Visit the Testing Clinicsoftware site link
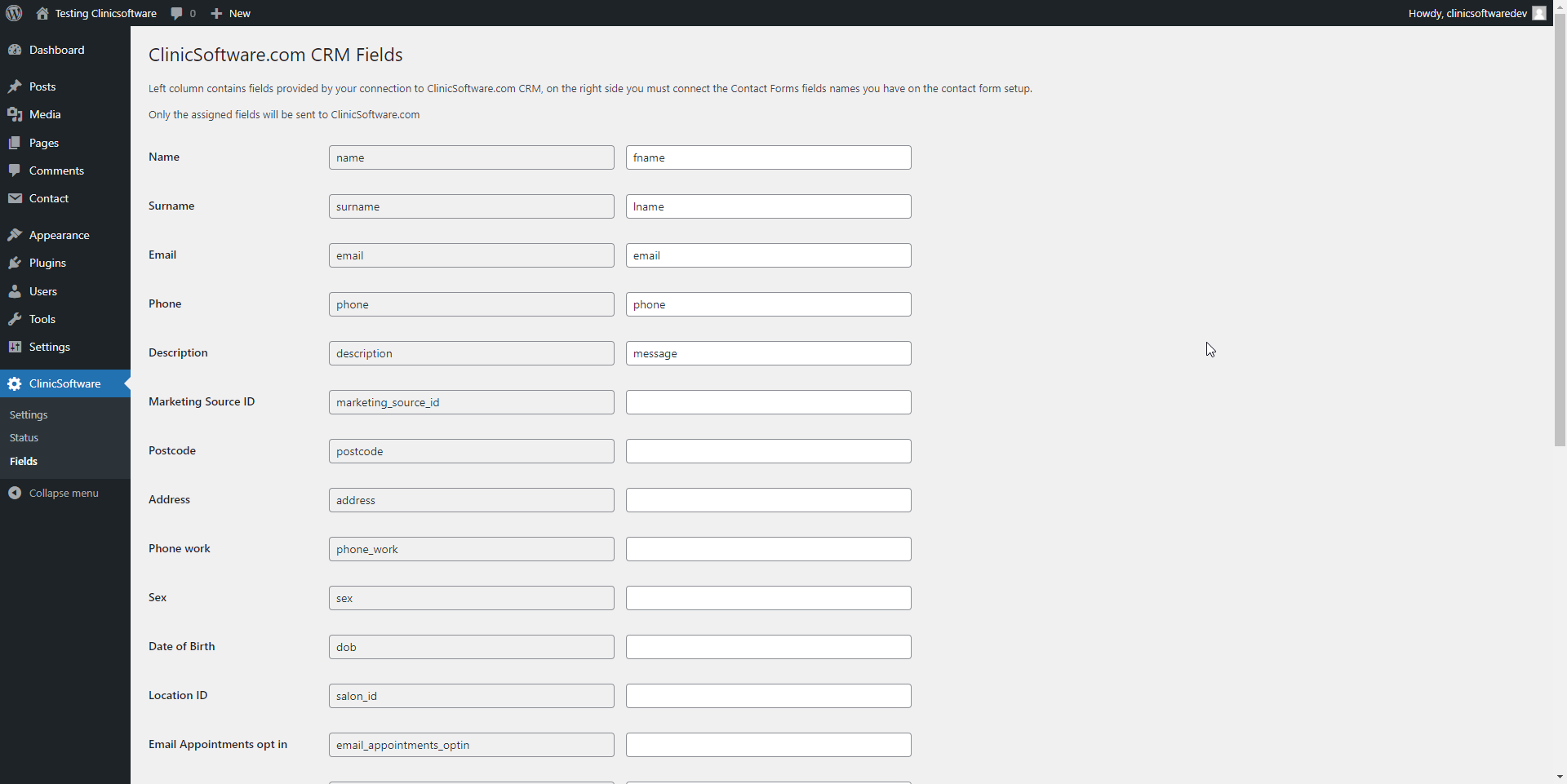Image resolution: width=1567 pixels, height=784 pixels. coord(105,13)
